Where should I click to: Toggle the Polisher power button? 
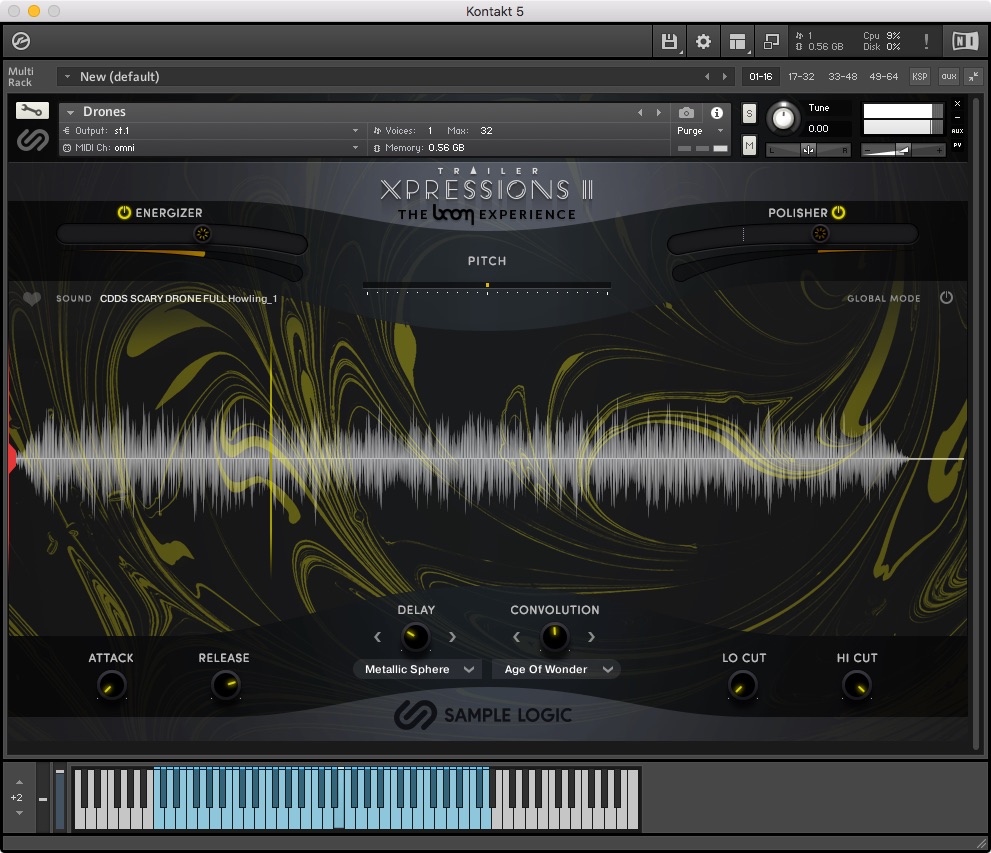838,213
